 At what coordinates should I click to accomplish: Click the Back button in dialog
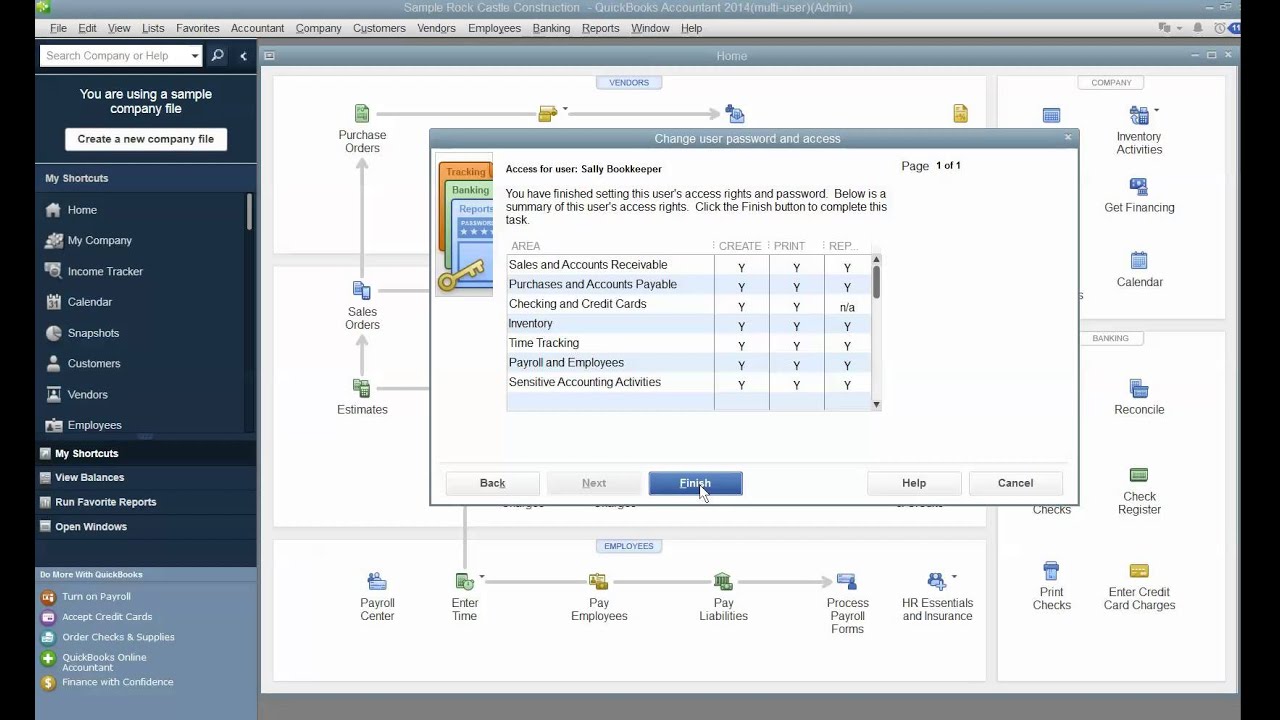pos(492,483)
